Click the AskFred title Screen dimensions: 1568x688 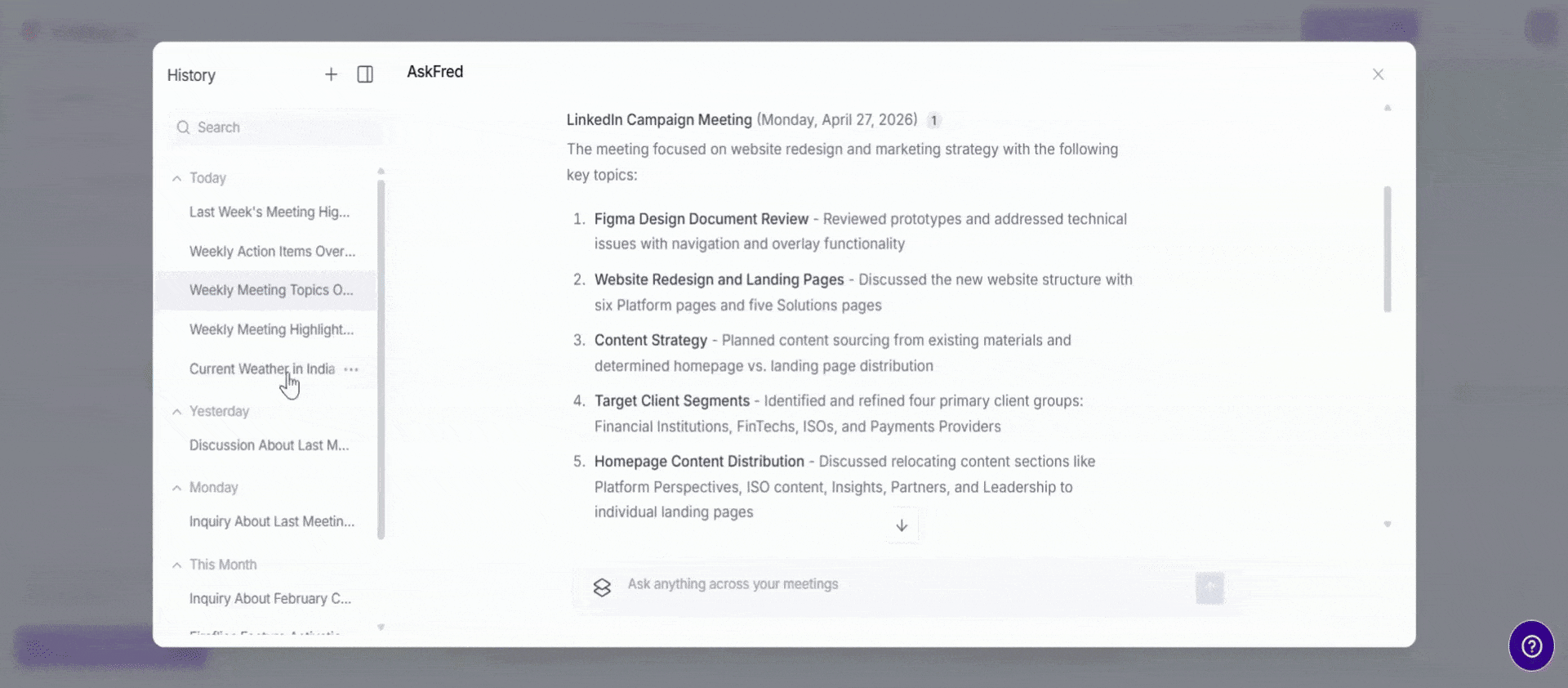coord(435,72)
